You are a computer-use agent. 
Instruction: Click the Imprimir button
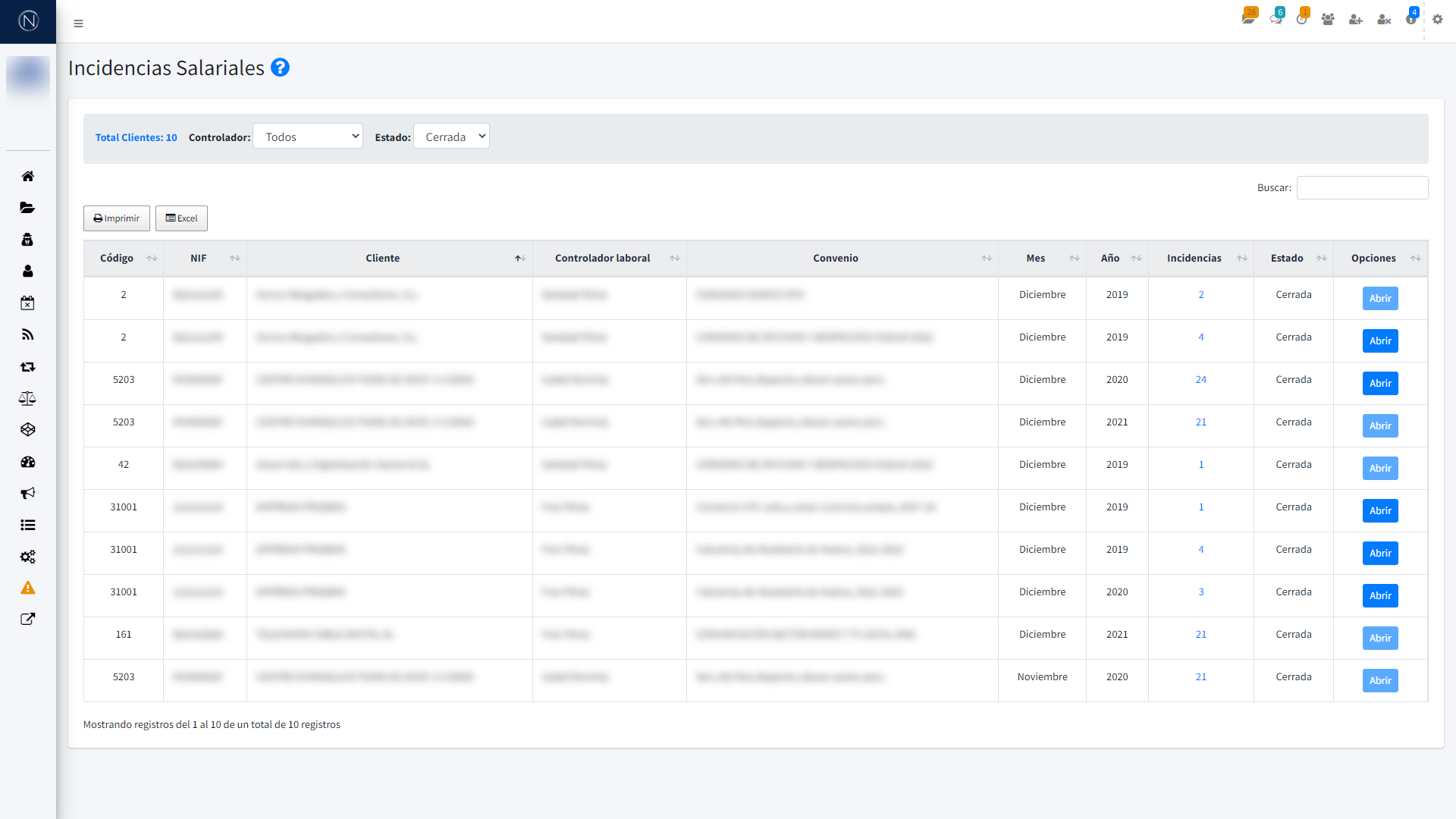coord(117,218)
